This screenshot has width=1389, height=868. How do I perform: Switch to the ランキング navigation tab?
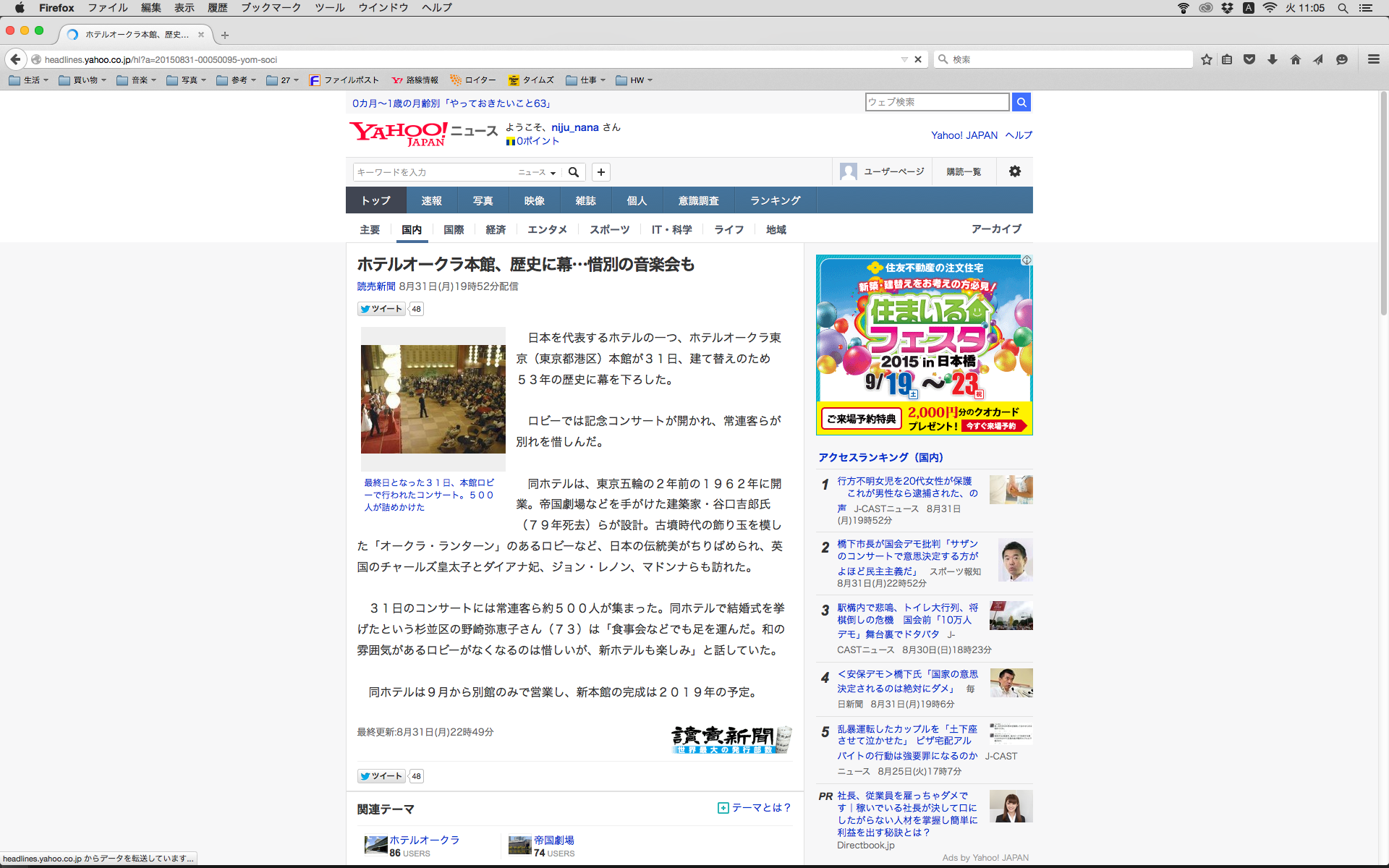coord(775,200)
